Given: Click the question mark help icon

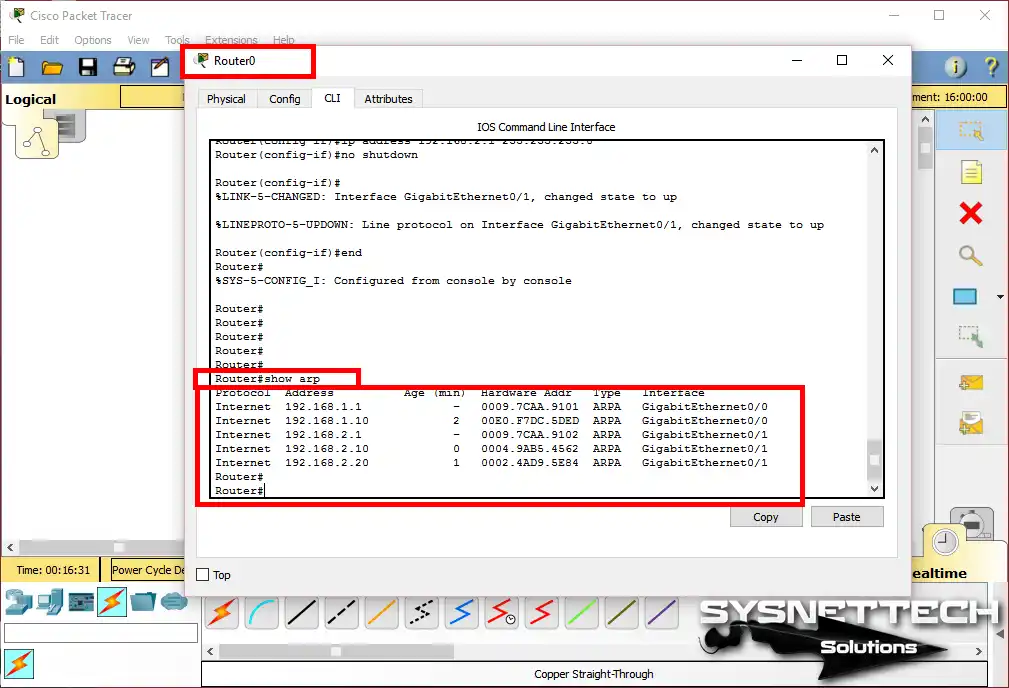Looking at the screenshot, I should [991, 66].
